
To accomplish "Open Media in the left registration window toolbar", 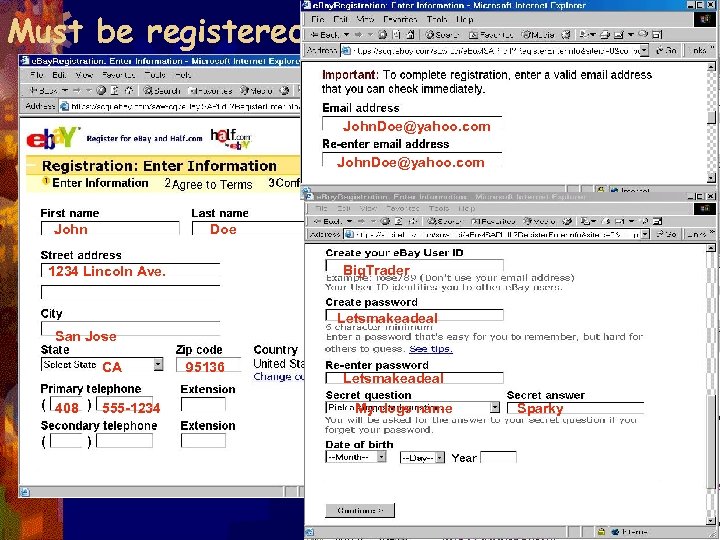I will (x=257, y=90).
